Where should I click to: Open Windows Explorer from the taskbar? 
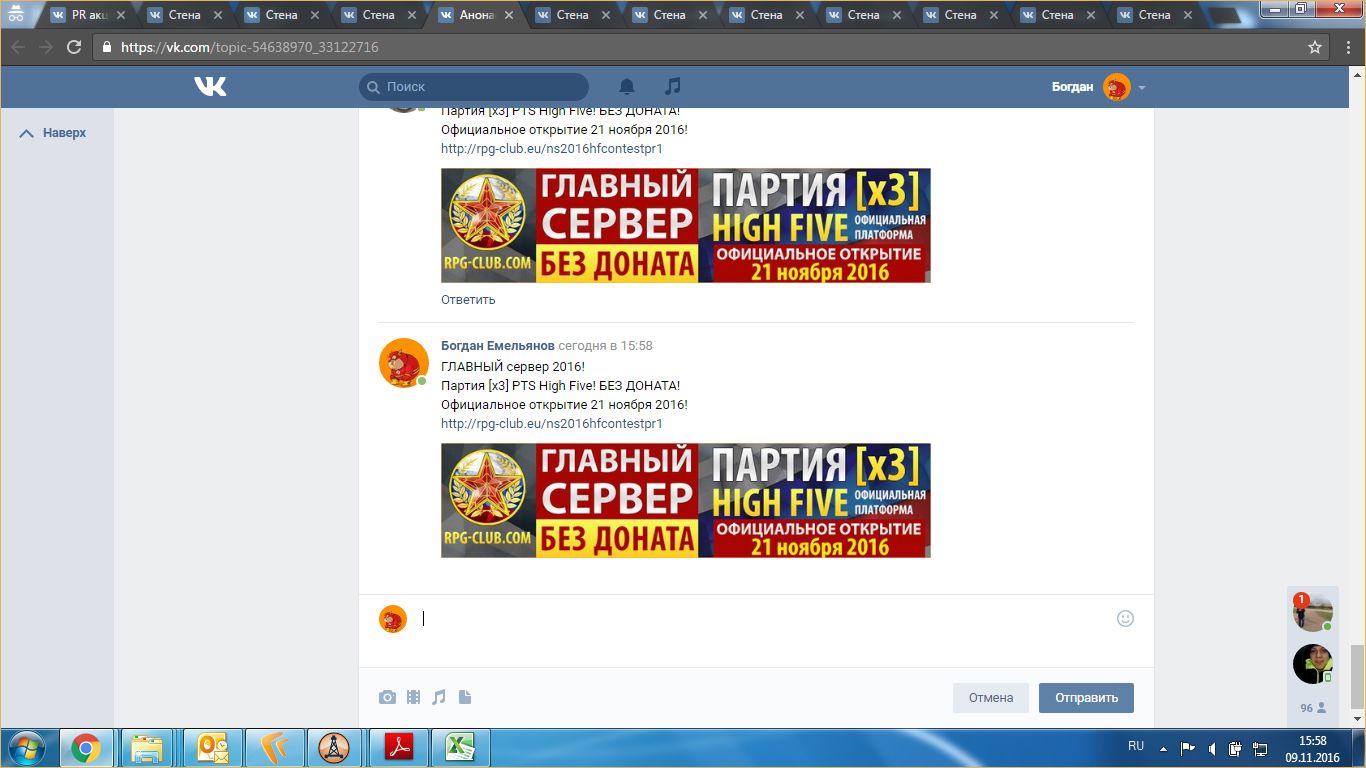point(147,748)
